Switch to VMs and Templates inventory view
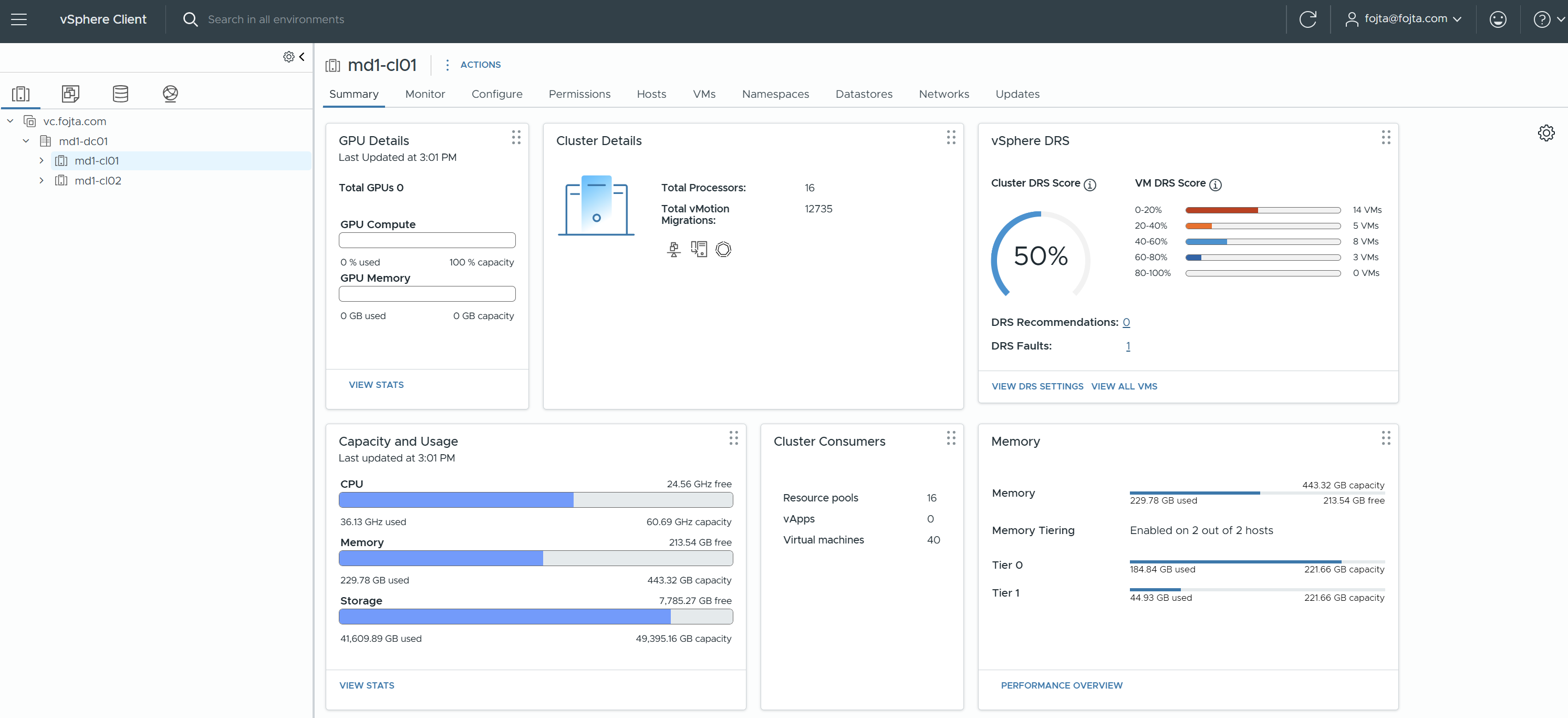Screen dimensions: 1568x718 click(x=70, y=93)
